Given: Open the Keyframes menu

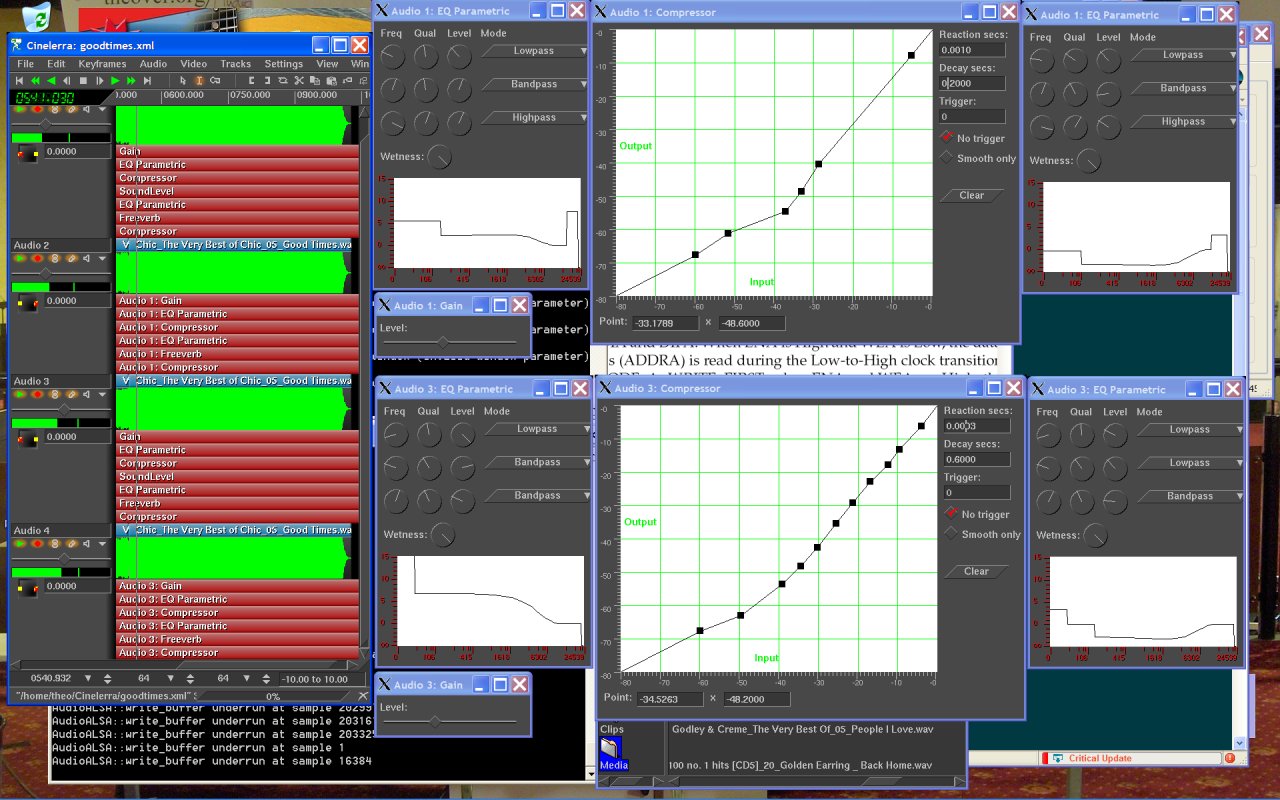Looking at the screenshot, I should (102, 64).
